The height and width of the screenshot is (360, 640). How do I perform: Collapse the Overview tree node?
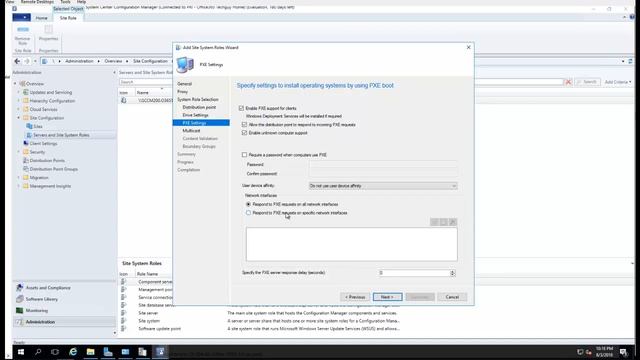[16, 84]
